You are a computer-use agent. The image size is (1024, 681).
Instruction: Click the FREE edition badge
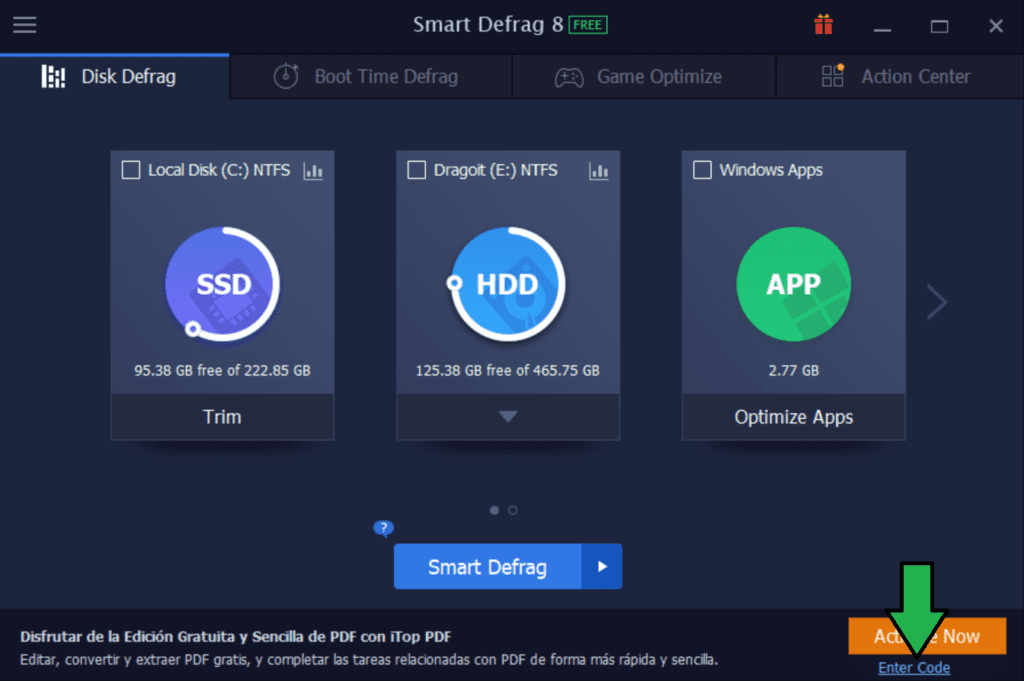(588, 25)
